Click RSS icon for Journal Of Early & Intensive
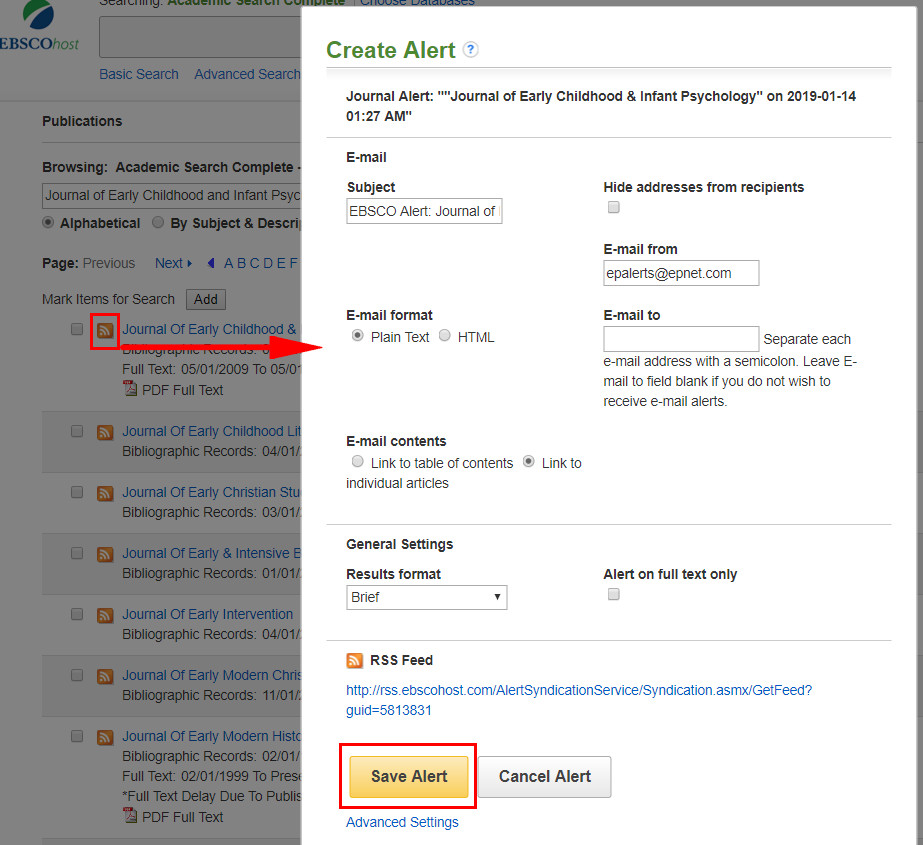The height and width of the screenshot is (845, 923). (x=105, y=555)
